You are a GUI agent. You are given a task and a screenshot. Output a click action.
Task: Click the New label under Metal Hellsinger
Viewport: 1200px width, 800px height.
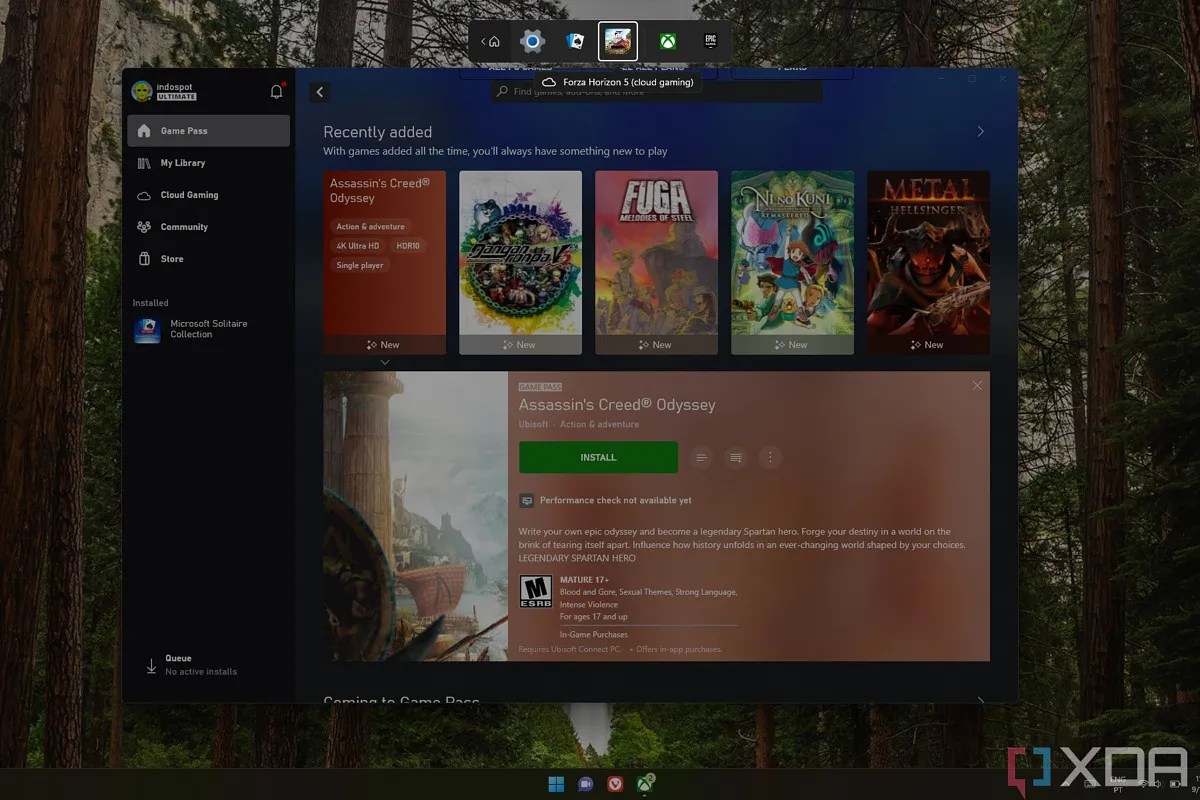click(928, 345)
